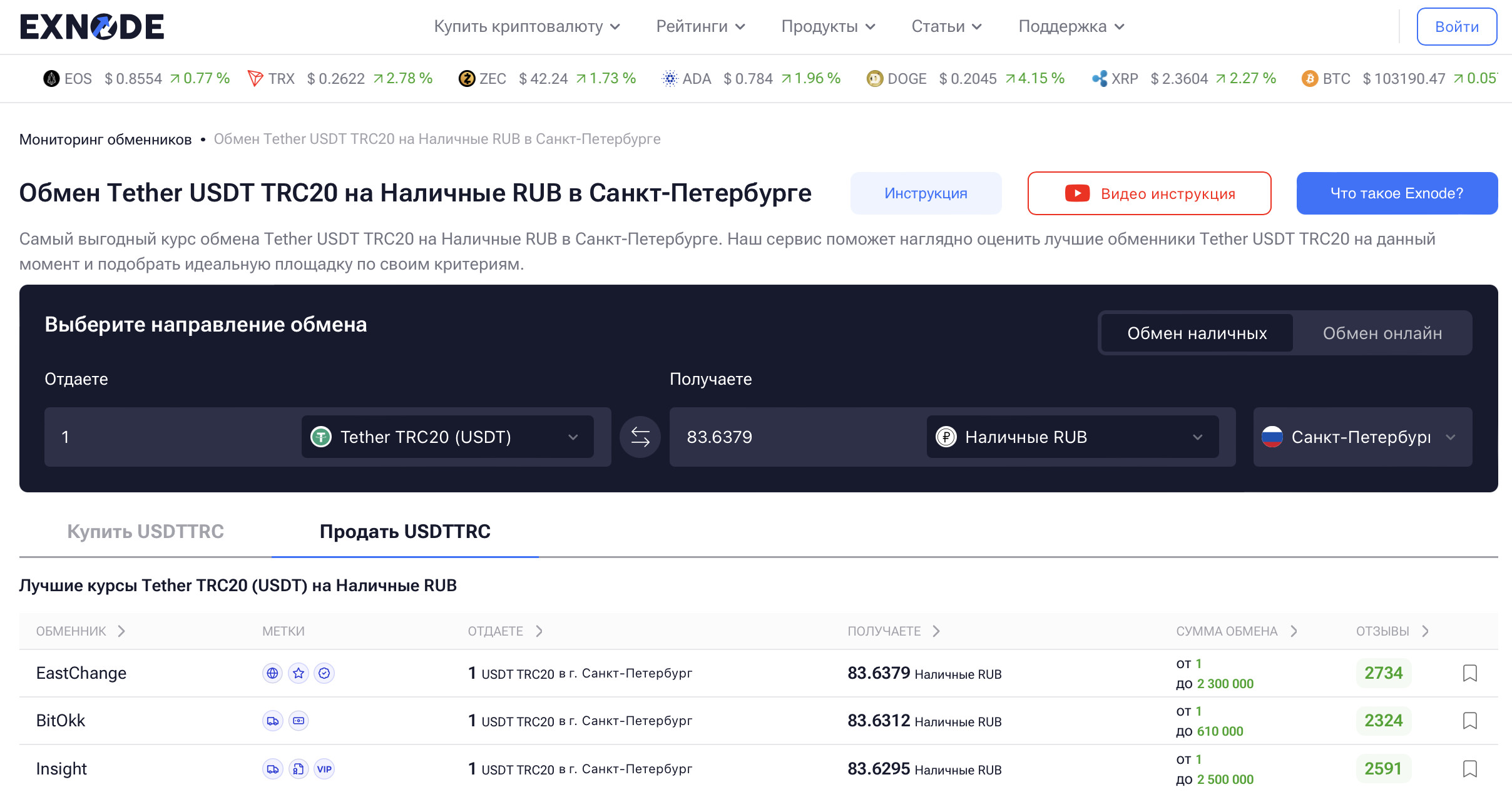Image resolution: width=1512 pixels, height=792 pixels.
Task: Expand the Санкт-Петербург city selector
Action: pos(1362,437)
